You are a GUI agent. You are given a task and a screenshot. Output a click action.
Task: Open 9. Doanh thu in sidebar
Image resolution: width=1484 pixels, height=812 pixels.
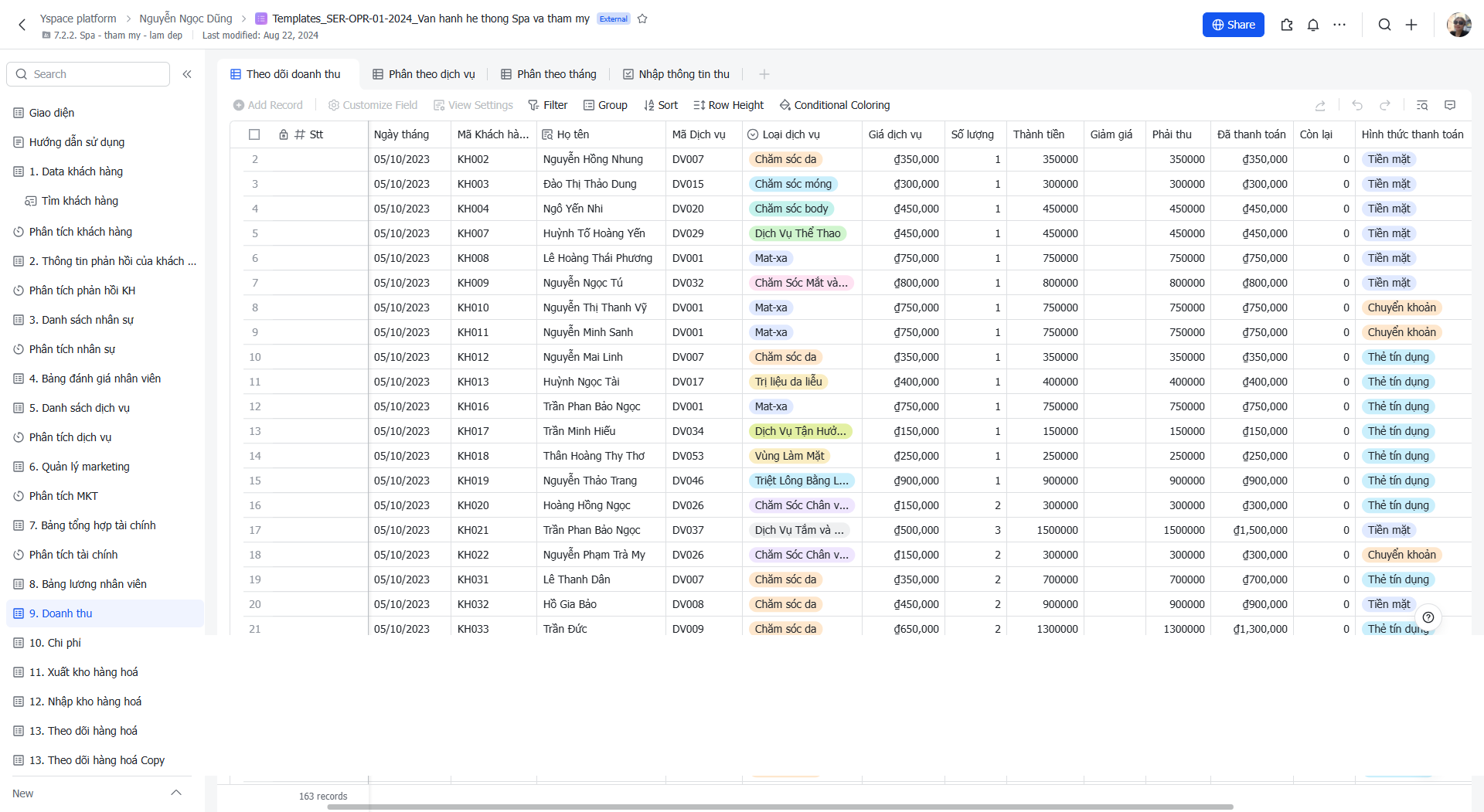105,613
